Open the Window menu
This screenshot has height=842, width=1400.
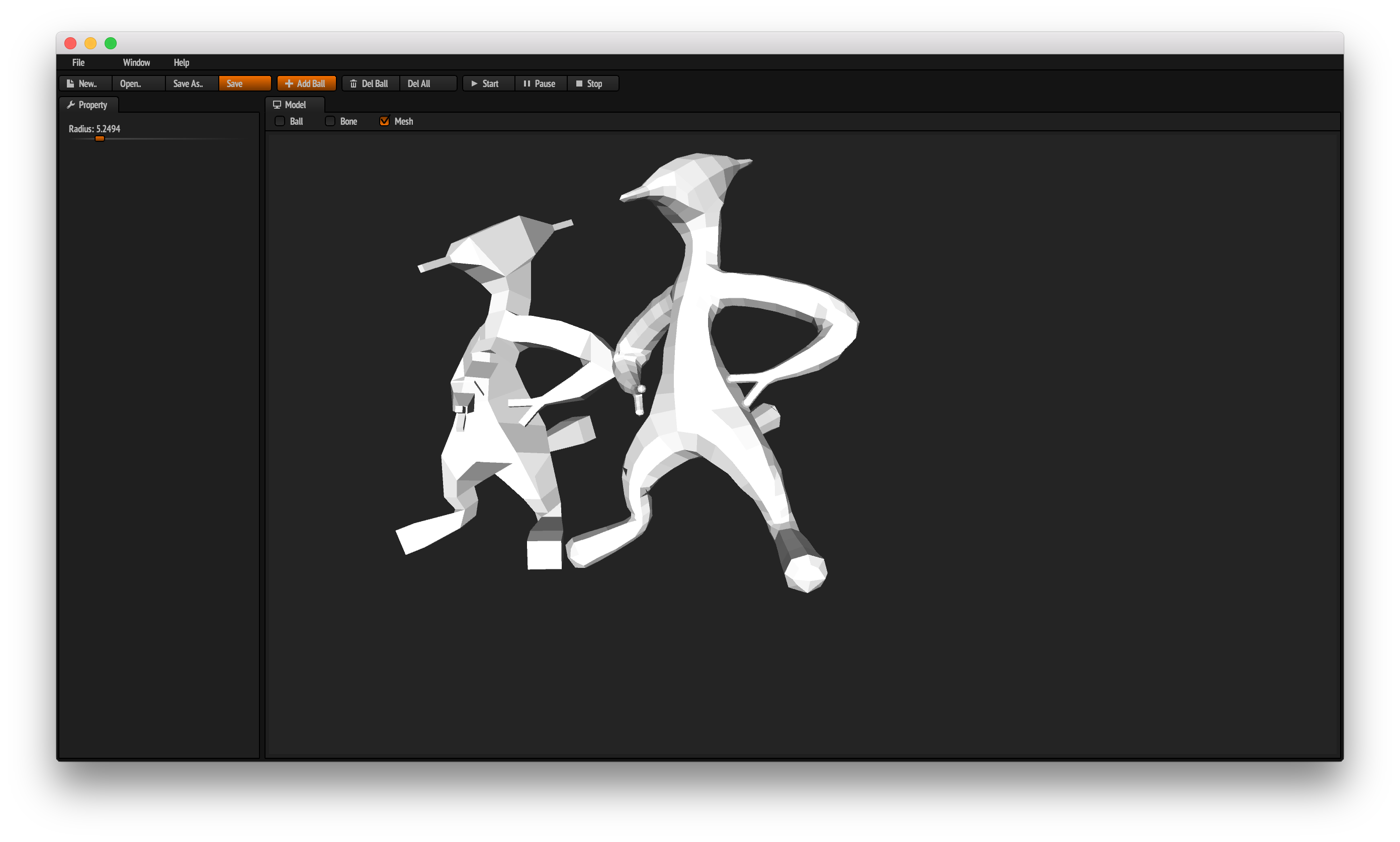click(136, 62)
